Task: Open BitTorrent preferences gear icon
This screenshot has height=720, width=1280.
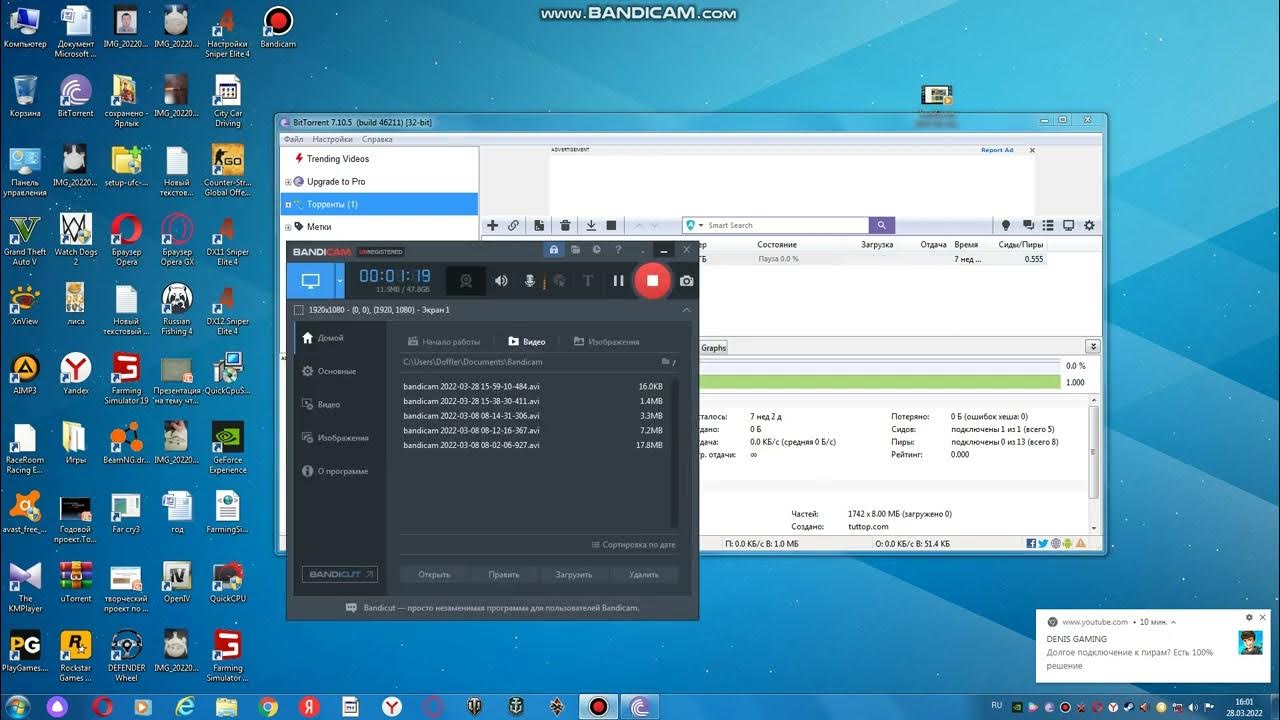Action: 1089,226
